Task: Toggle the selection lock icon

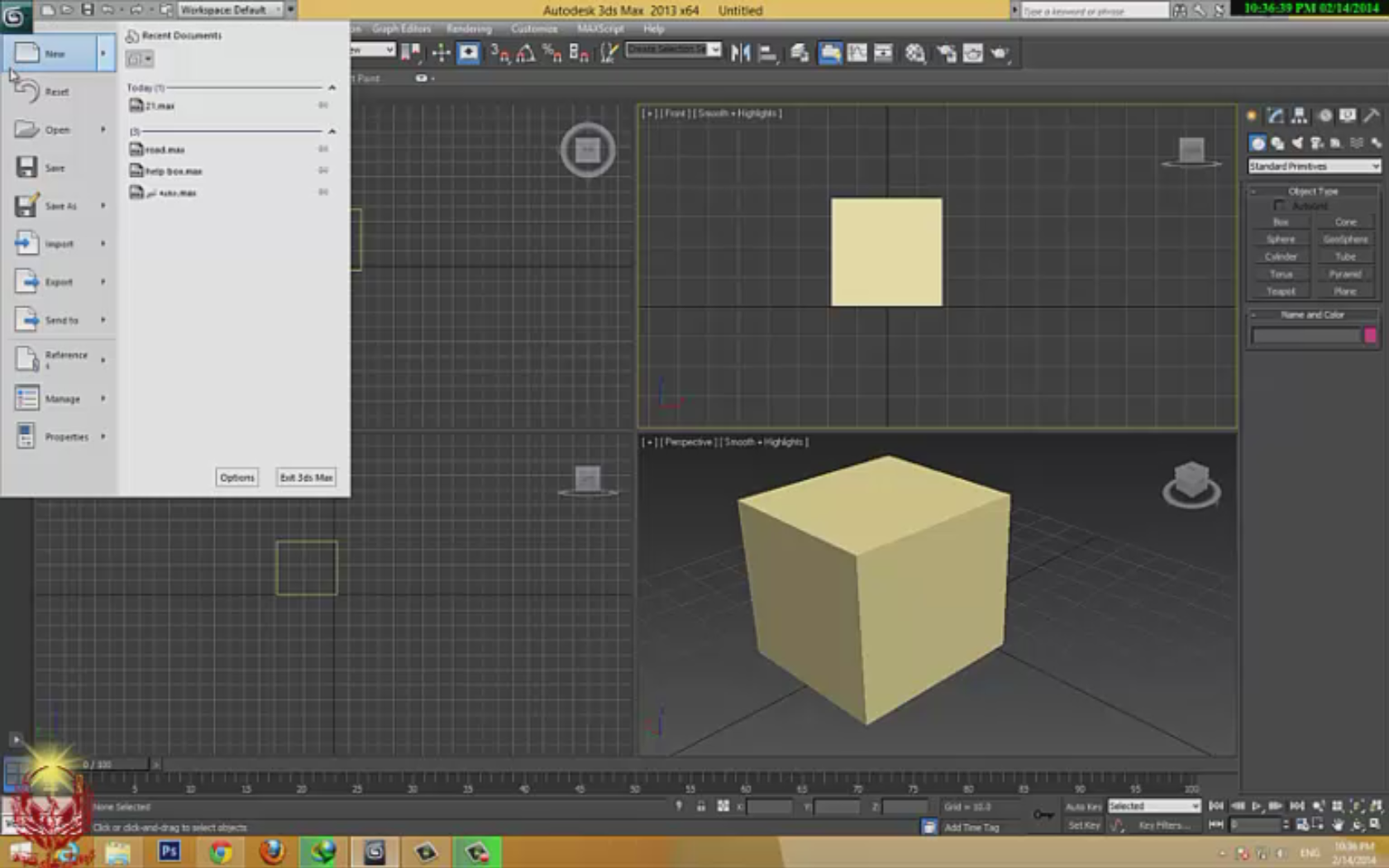Action: click(x=700, y=806)
